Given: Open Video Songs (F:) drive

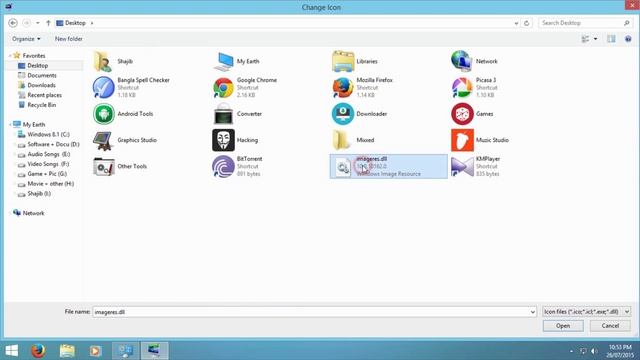Looking at the screenshot, I should point(48,164).
